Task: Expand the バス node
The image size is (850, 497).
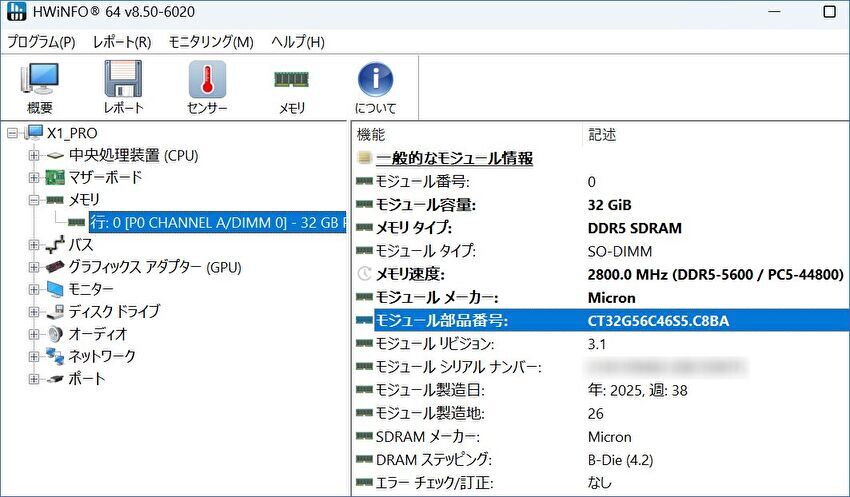Action: tap(34, 245)
